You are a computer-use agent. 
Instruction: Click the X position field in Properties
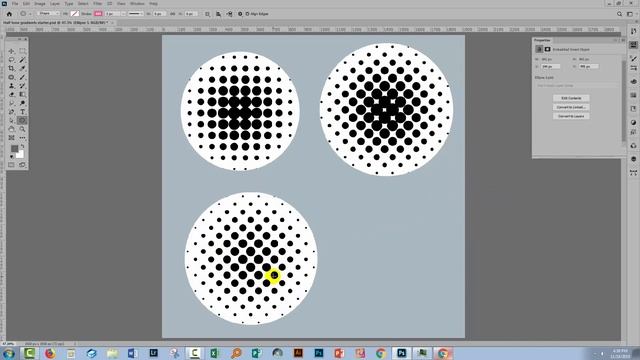pyautogui.click(x=551, y=66)
